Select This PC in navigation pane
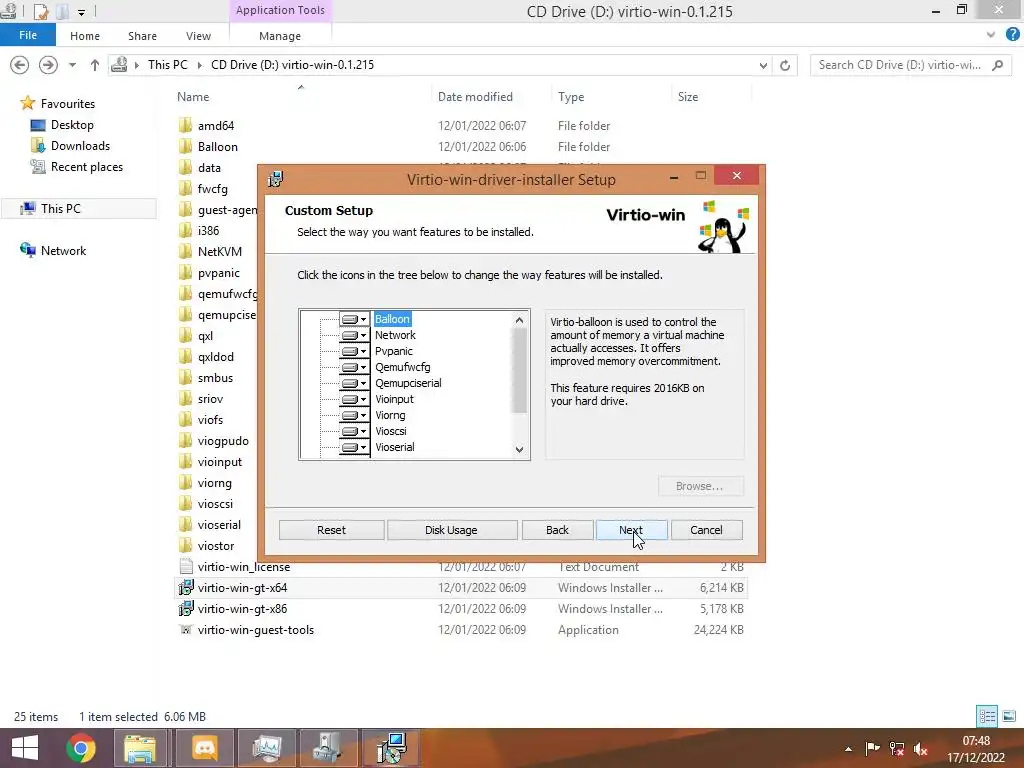 coord(61,208)
